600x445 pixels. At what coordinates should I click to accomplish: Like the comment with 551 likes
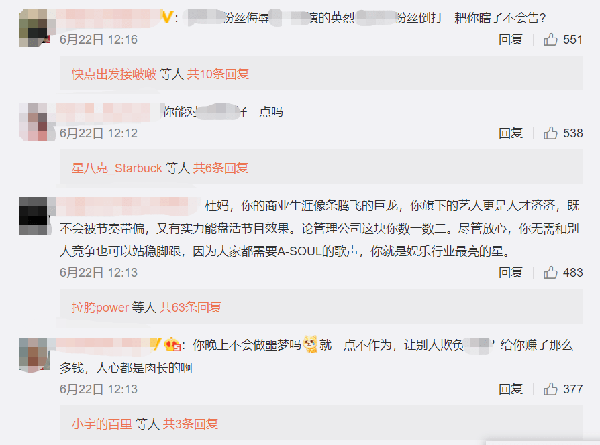(550, 39)
